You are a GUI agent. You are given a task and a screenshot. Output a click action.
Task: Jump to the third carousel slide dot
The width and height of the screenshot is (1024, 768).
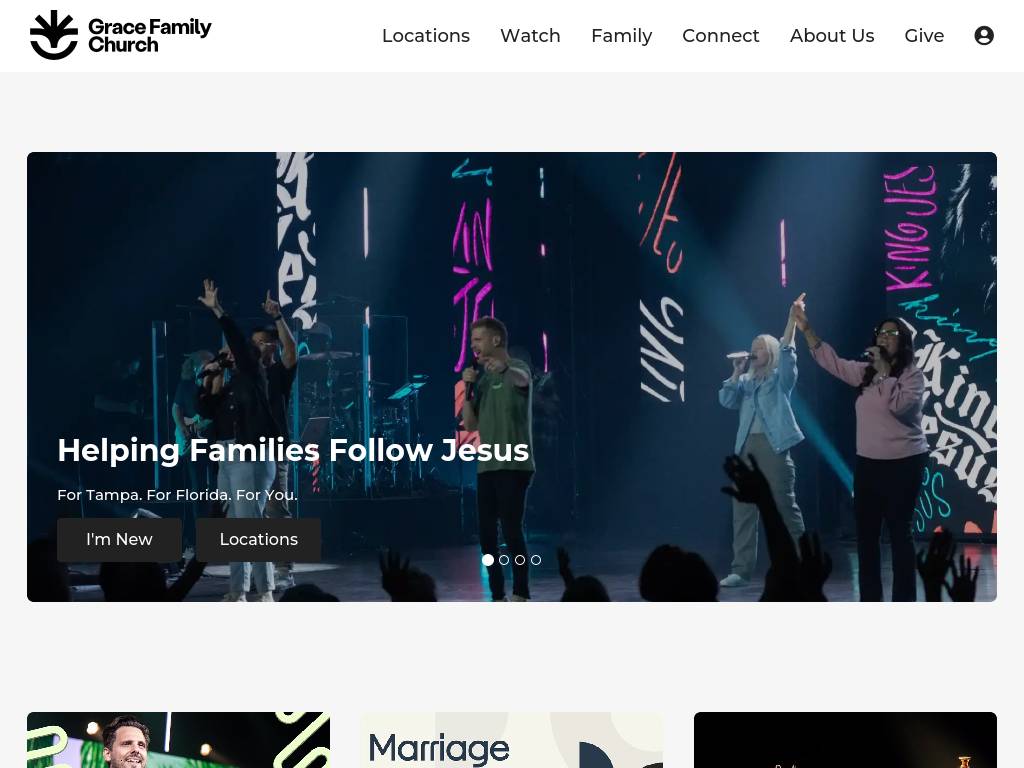point(520,560)
